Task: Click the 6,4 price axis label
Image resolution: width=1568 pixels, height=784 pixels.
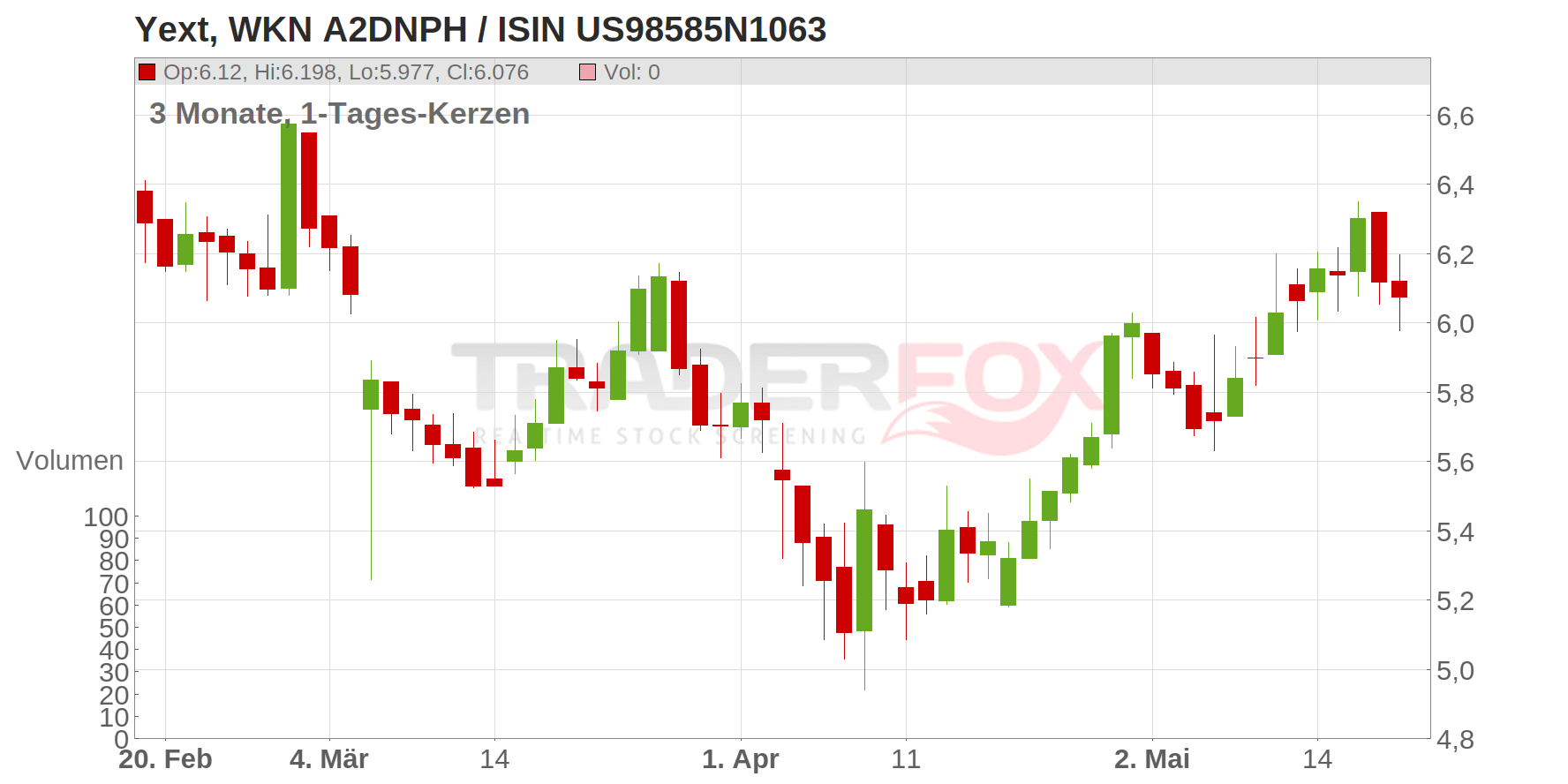Action: (1455, 185)
